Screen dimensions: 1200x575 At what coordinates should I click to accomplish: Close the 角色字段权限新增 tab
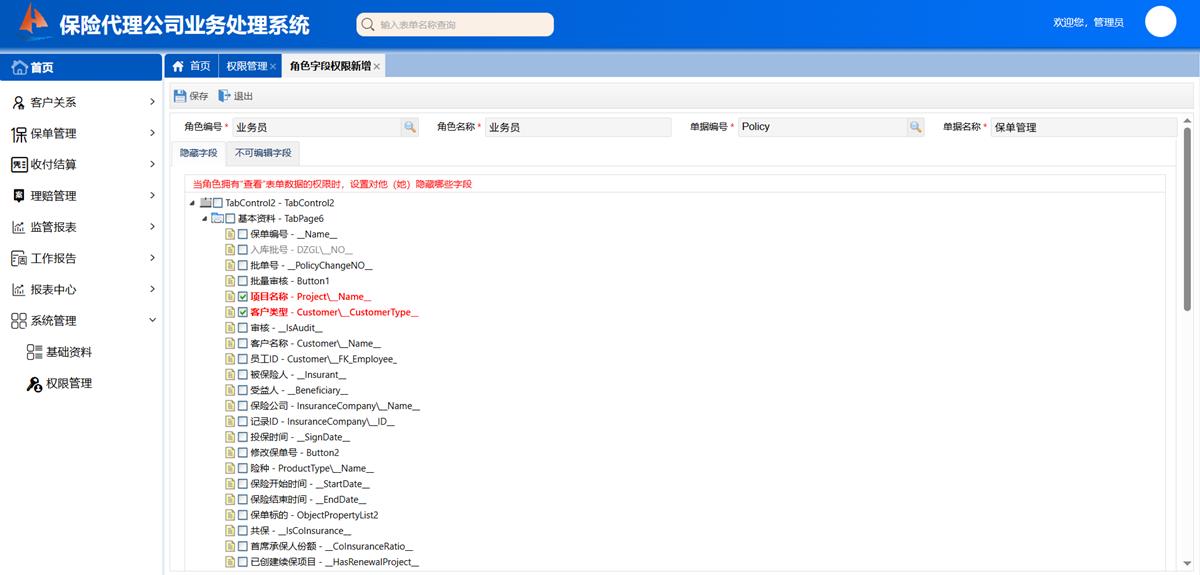click(376, 67)
